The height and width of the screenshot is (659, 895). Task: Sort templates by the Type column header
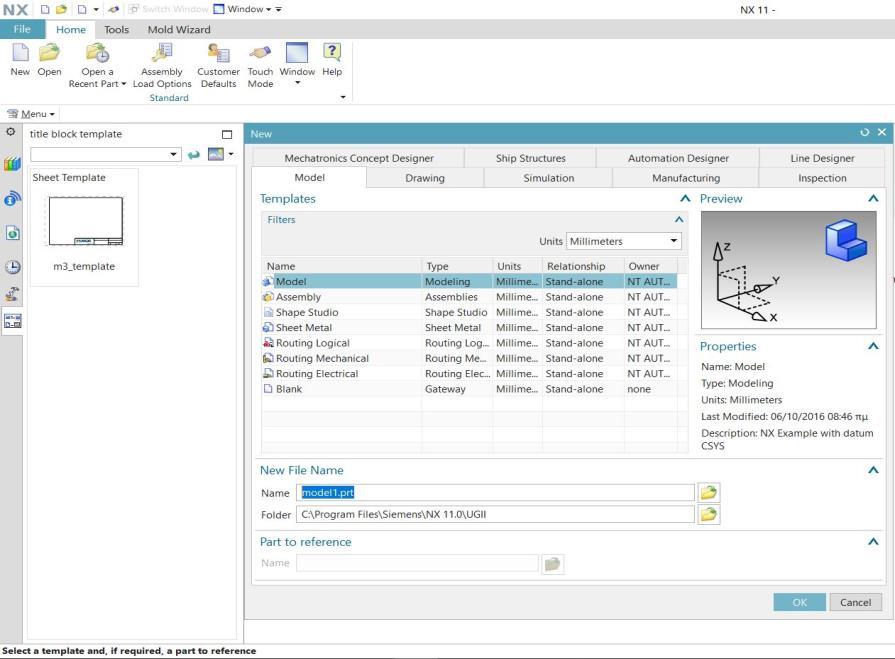457,266
